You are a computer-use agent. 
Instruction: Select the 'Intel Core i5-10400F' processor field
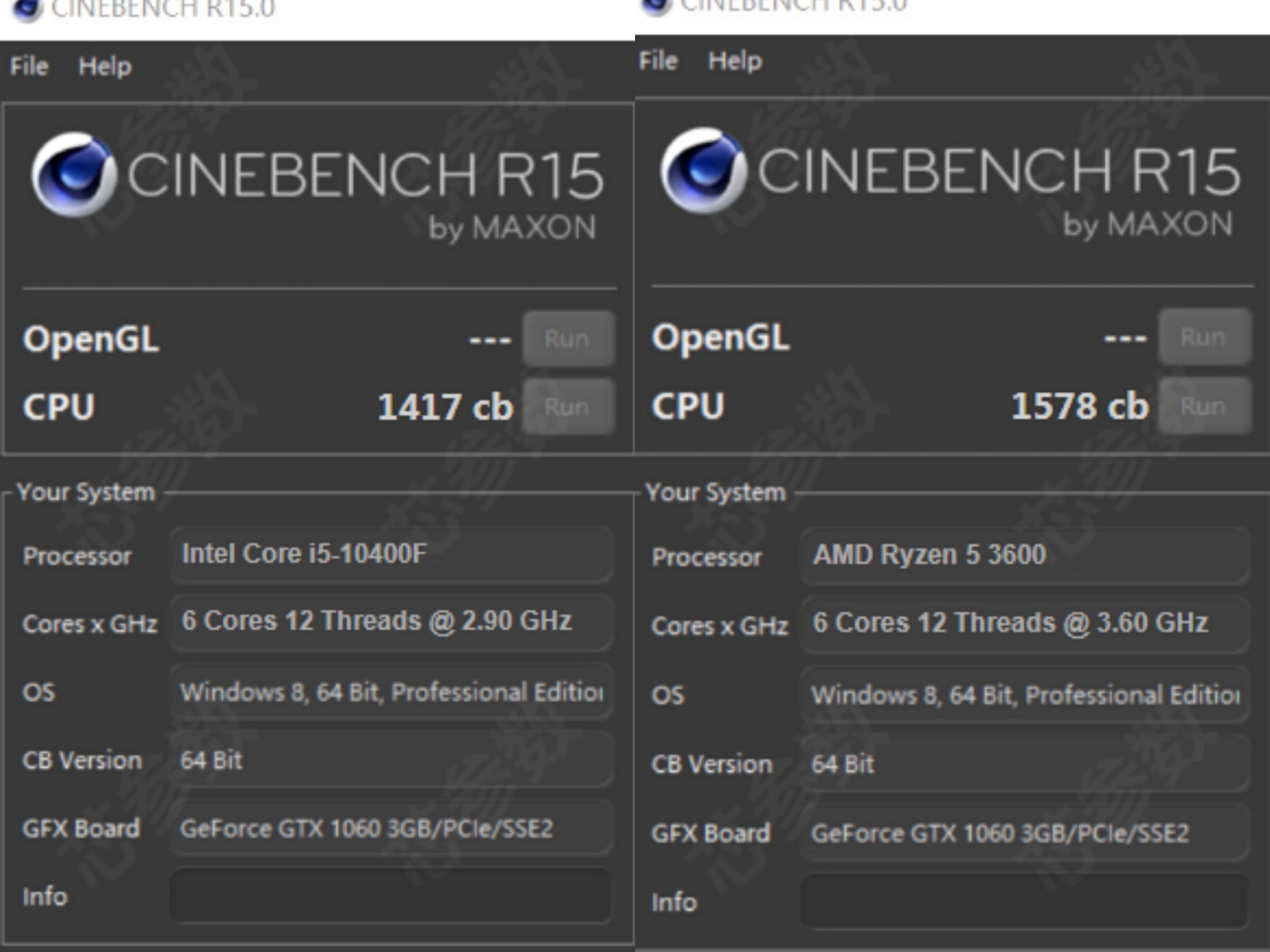391,554
